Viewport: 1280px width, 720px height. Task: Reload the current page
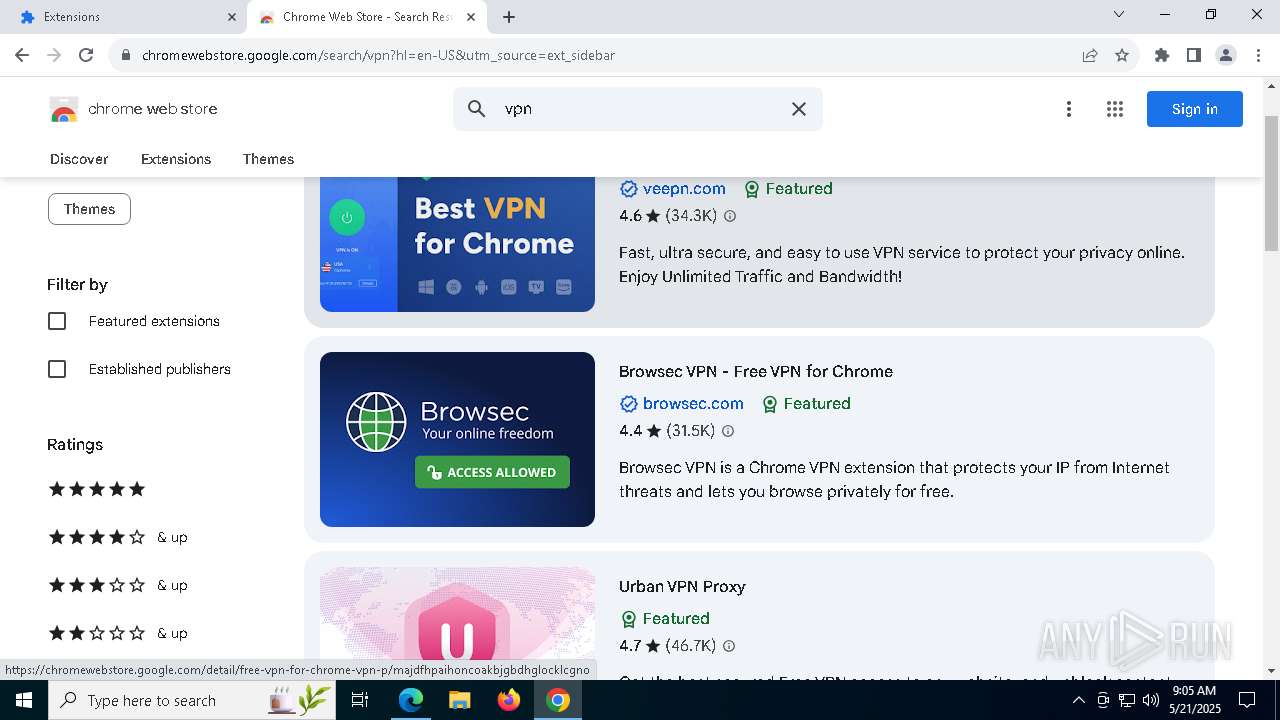point(86,55)
